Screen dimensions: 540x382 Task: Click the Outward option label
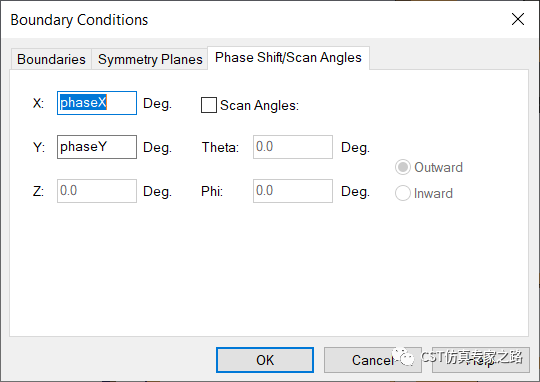[438, 167]
